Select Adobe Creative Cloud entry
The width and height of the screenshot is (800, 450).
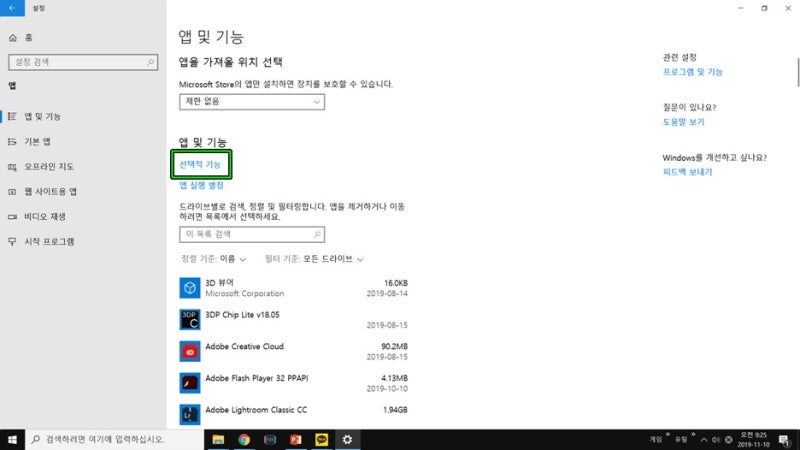coord(293,351)
